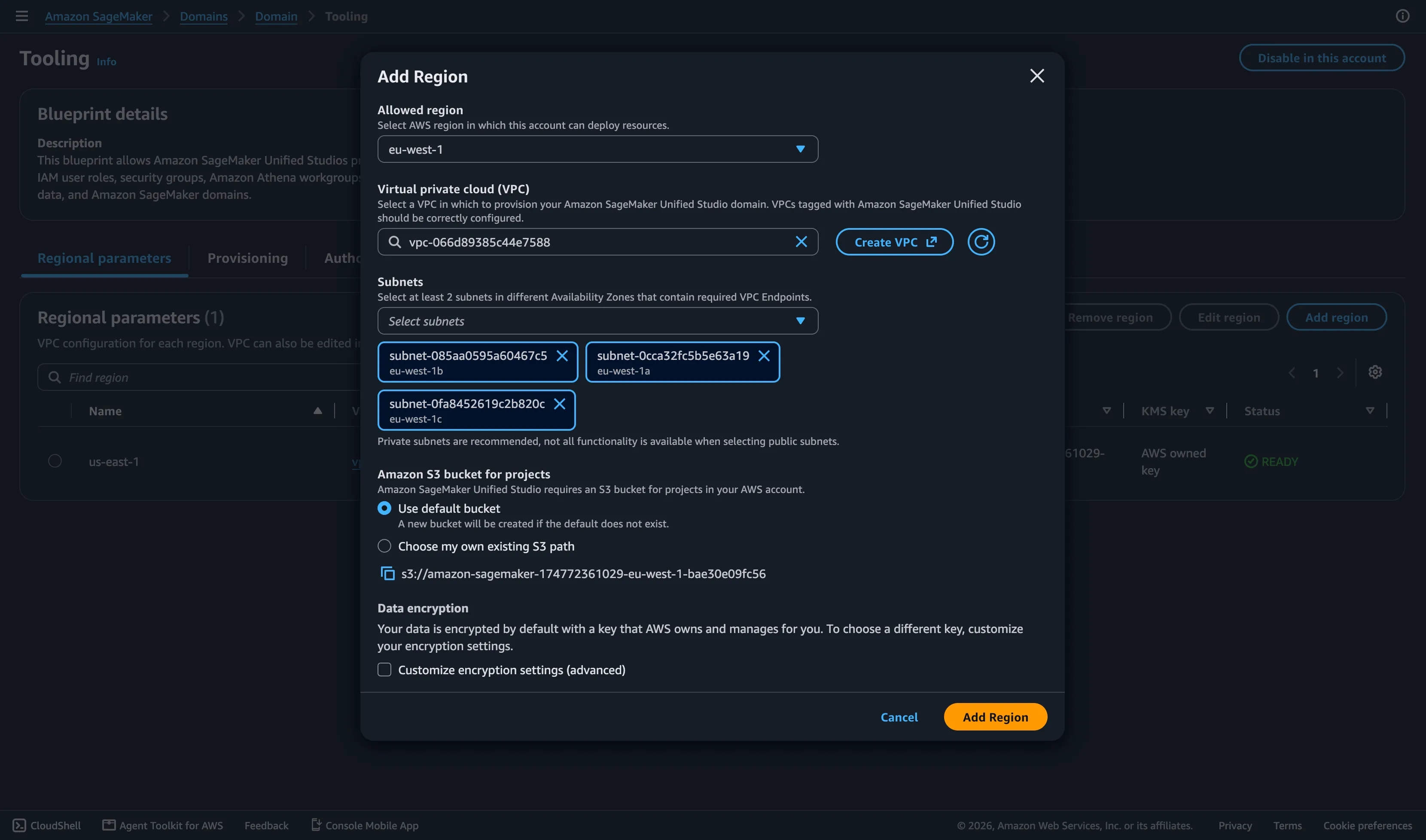Cancel the Add Region dialog
The height and width of the screenshot is (840, 1426).
click(x=899, y=717)
